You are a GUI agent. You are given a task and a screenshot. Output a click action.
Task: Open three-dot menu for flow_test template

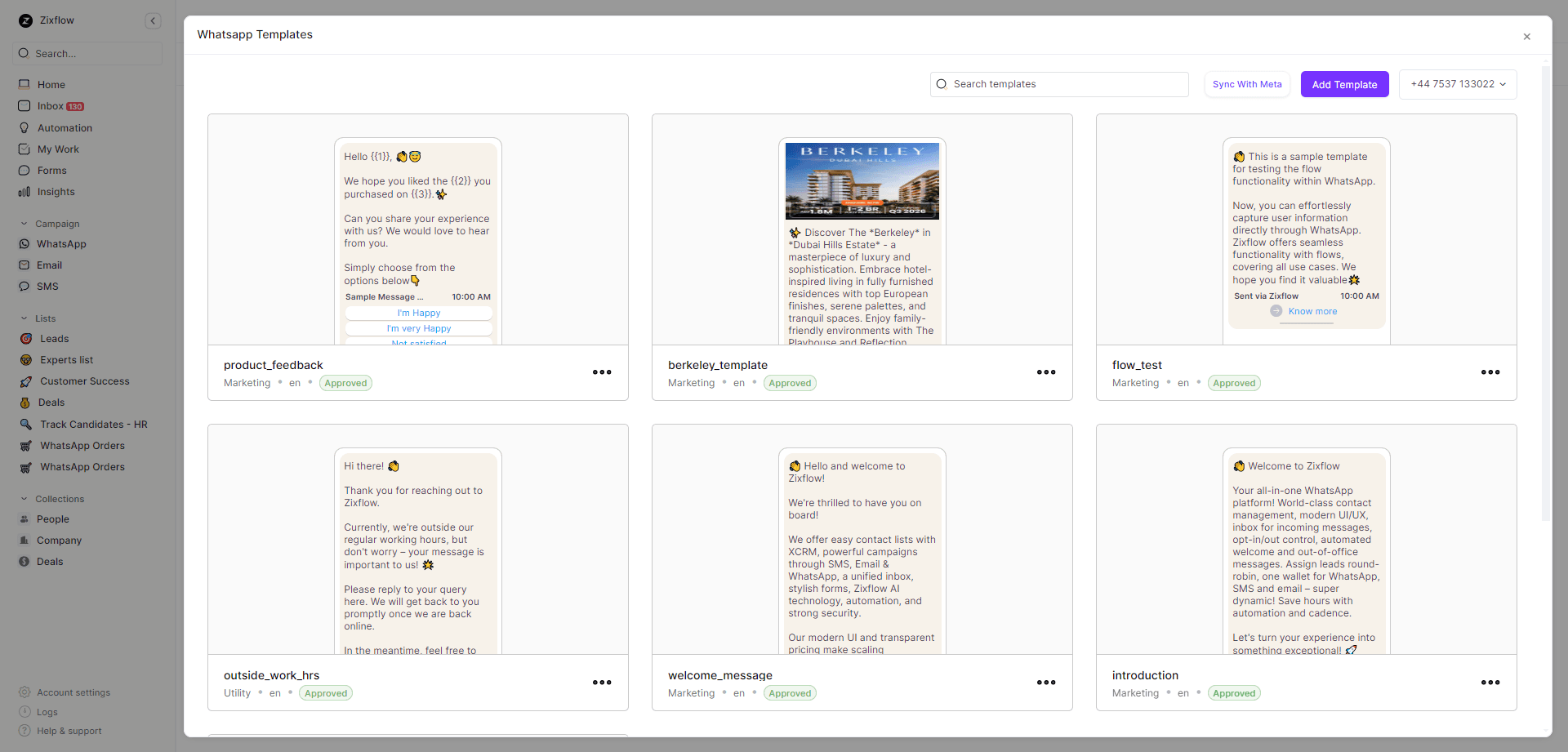pyautogui.click(x=1490, y=372)
